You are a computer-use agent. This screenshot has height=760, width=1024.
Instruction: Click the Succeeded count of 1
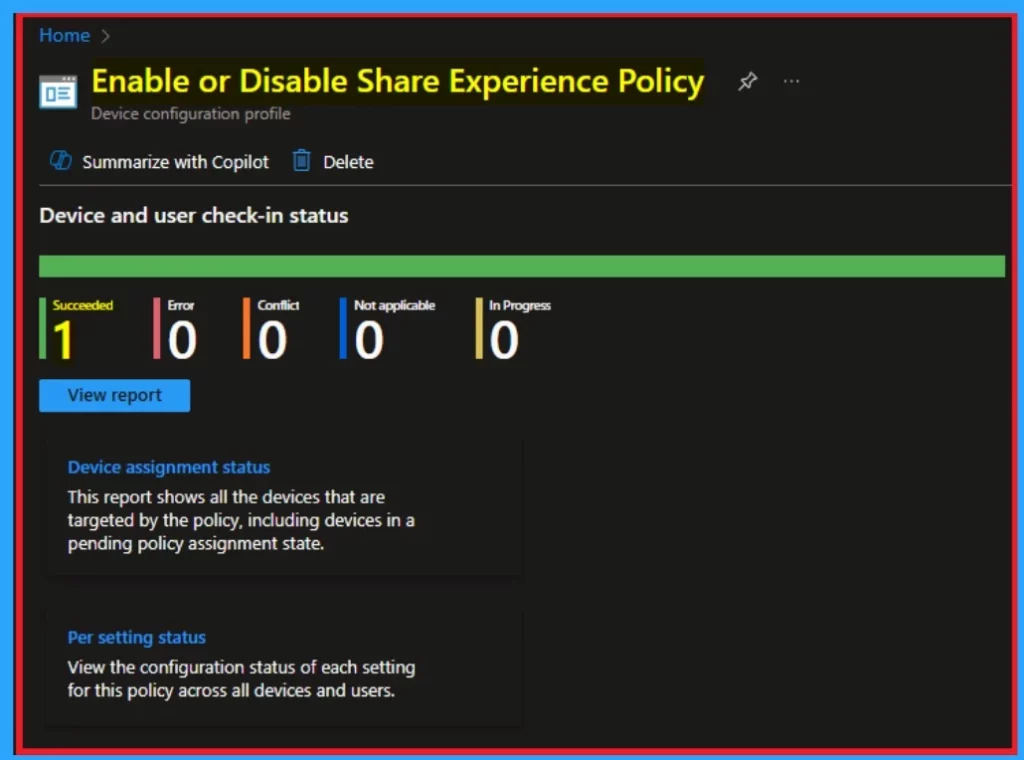[63, 340]
